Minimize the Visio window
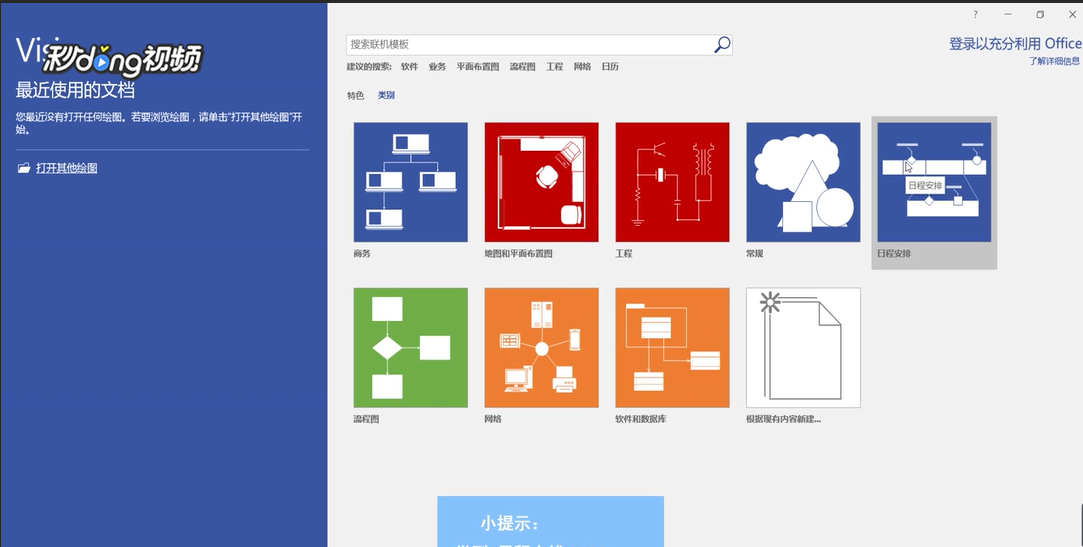 1008,15
